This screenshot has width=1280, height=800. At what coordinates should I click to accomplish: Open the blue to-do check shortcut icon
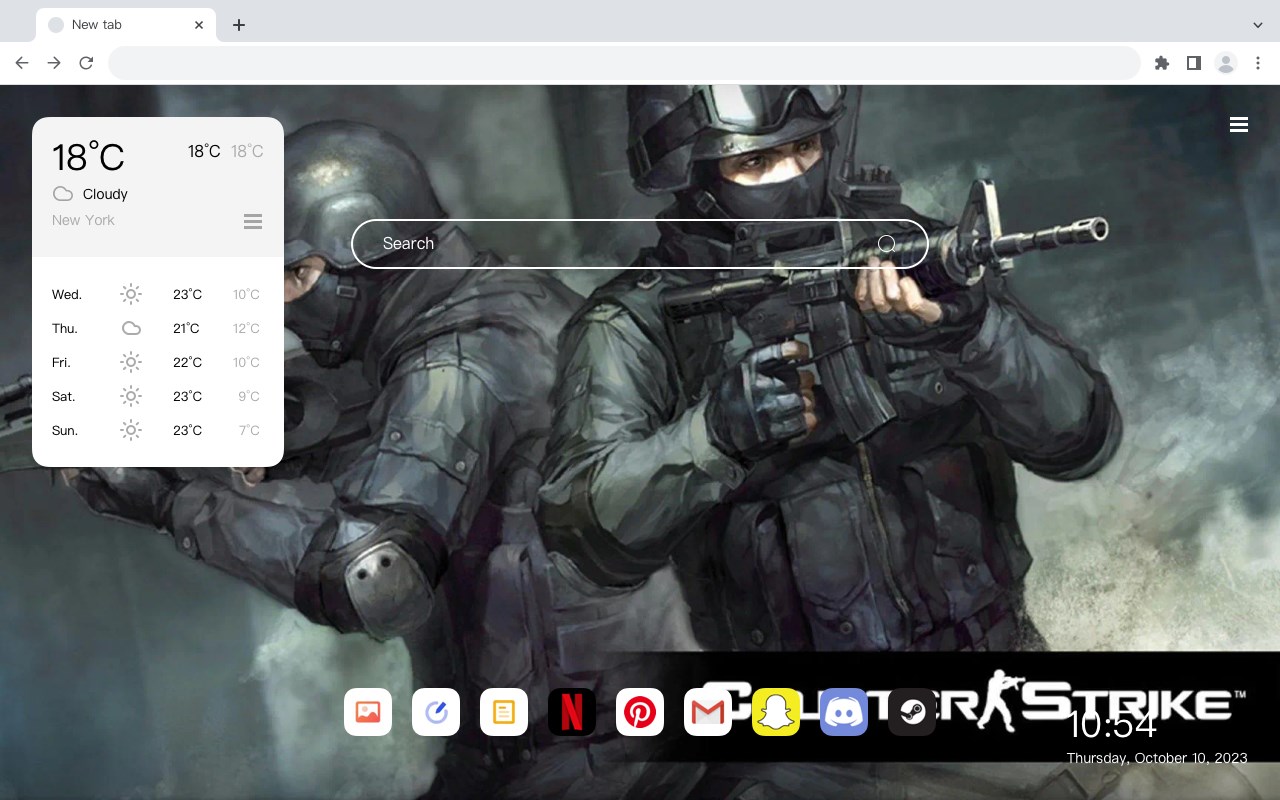pyautogui.click(x=436, y=712)
